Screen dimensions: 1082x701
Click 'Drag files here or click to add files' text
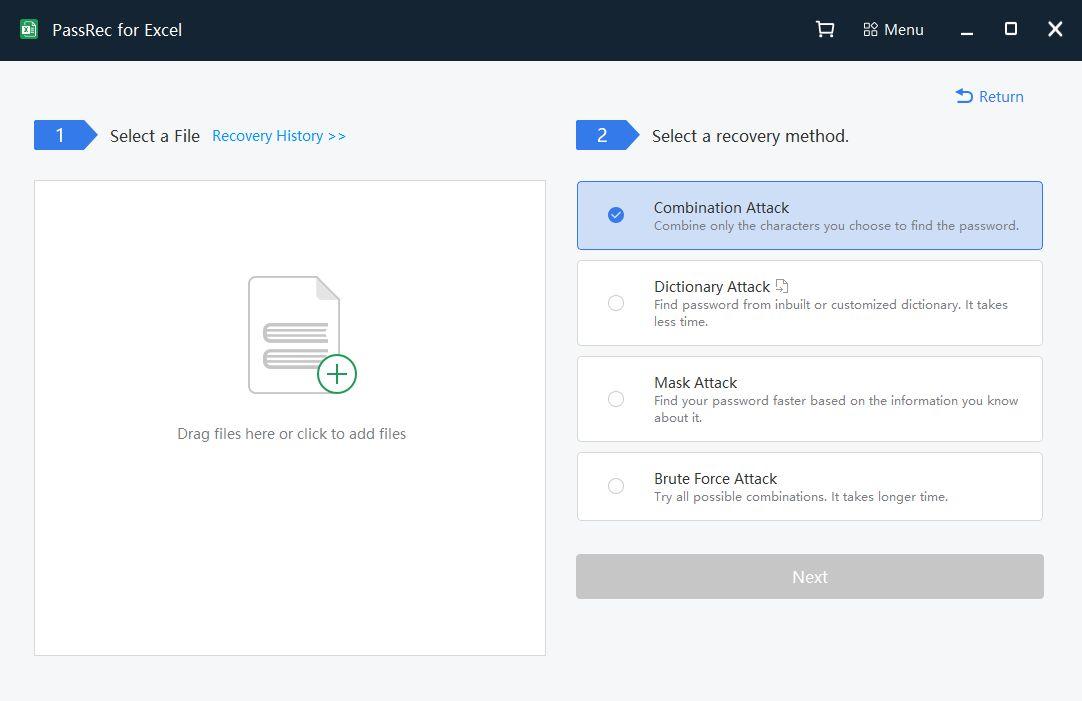pos(291,434)
